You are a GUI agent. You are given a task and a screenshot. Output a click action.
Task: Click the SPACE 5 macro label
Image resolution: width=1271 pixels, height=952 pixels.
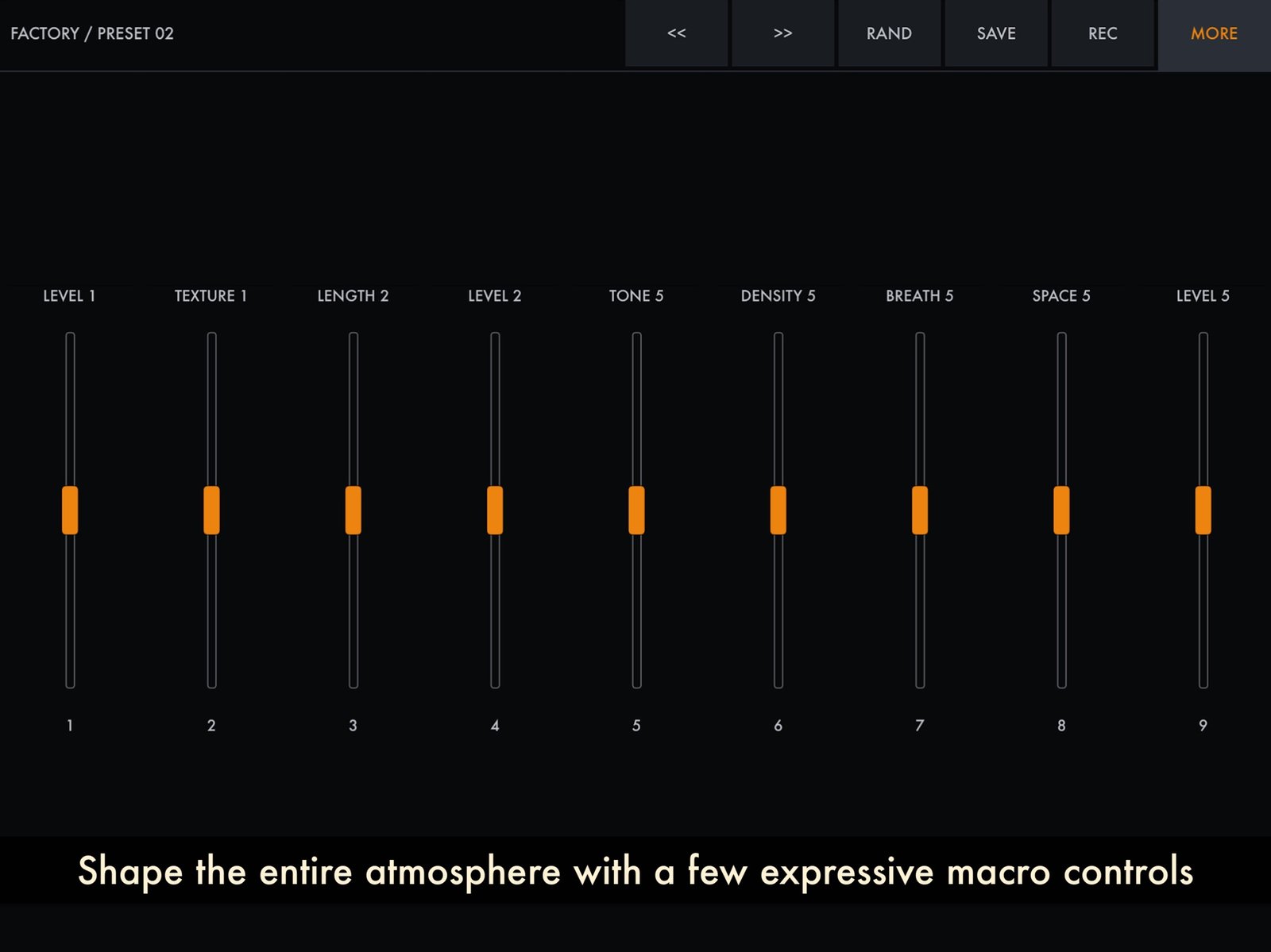(x=1061, y=295)
